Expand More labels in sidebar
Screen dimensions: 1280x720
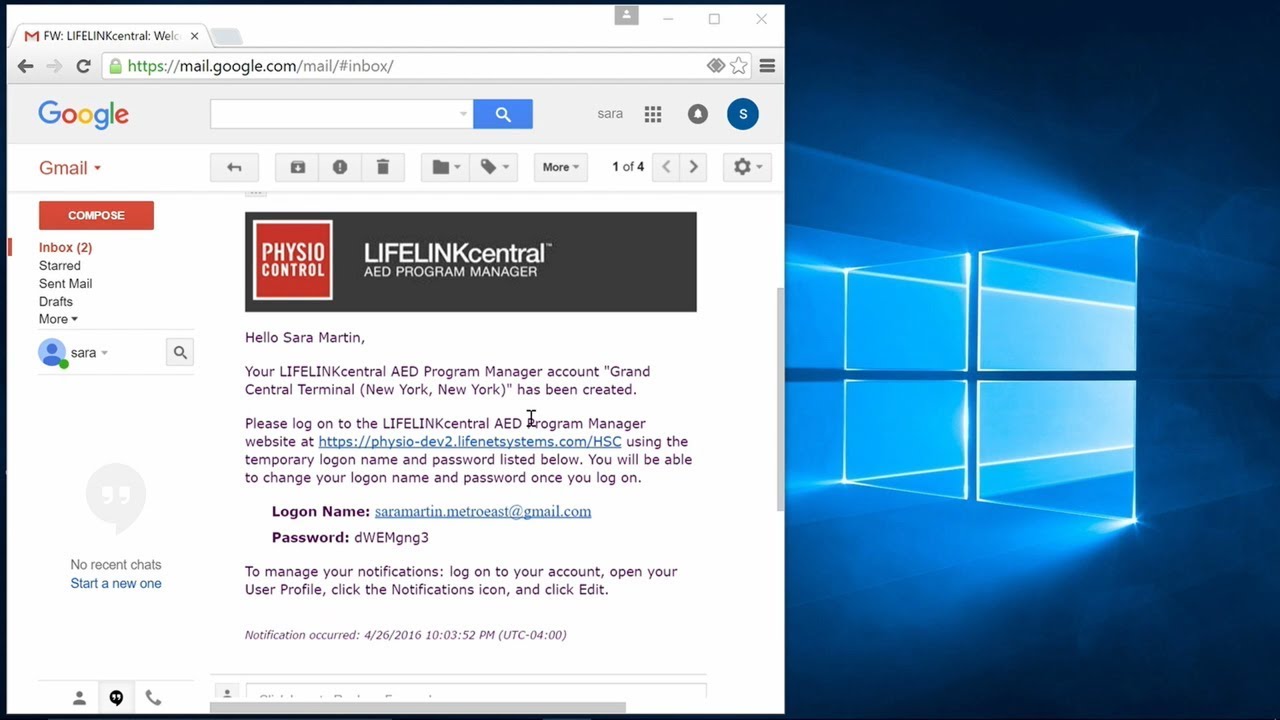pyautogui.click(x=58, y=319)
